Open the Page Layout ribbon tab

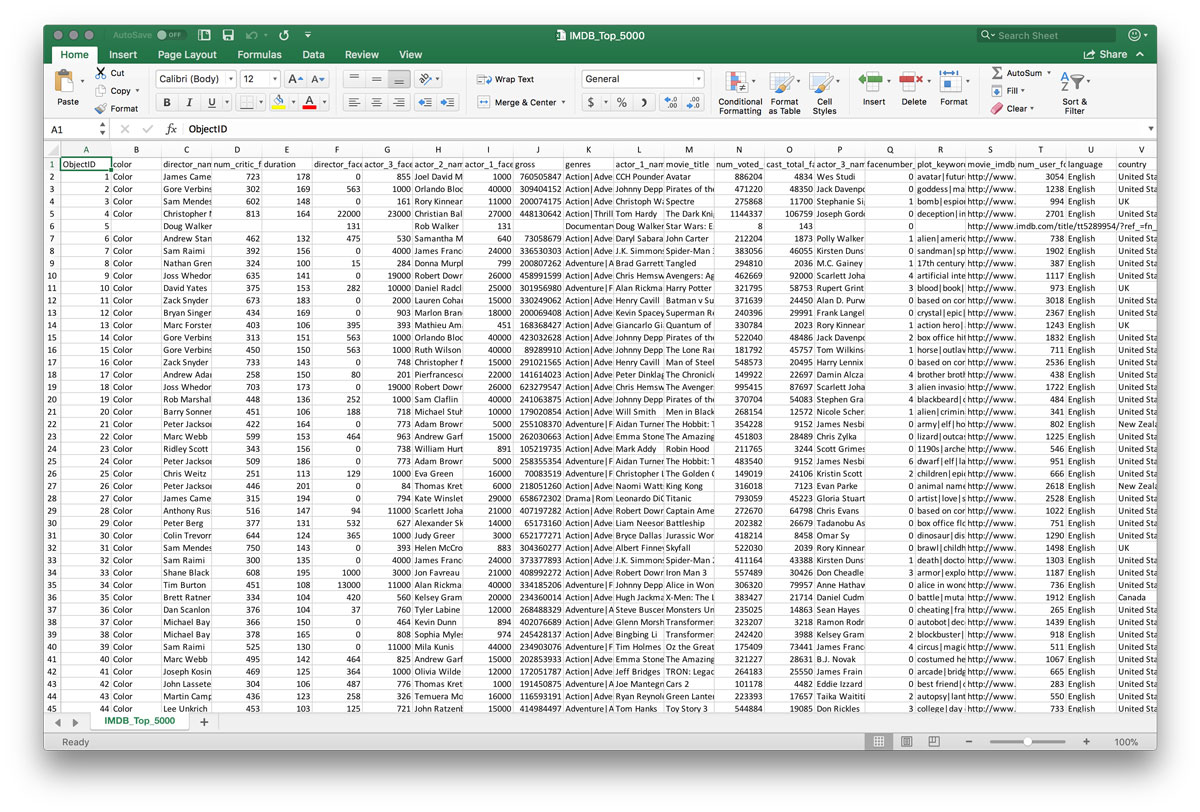click(x=187, y=55)
